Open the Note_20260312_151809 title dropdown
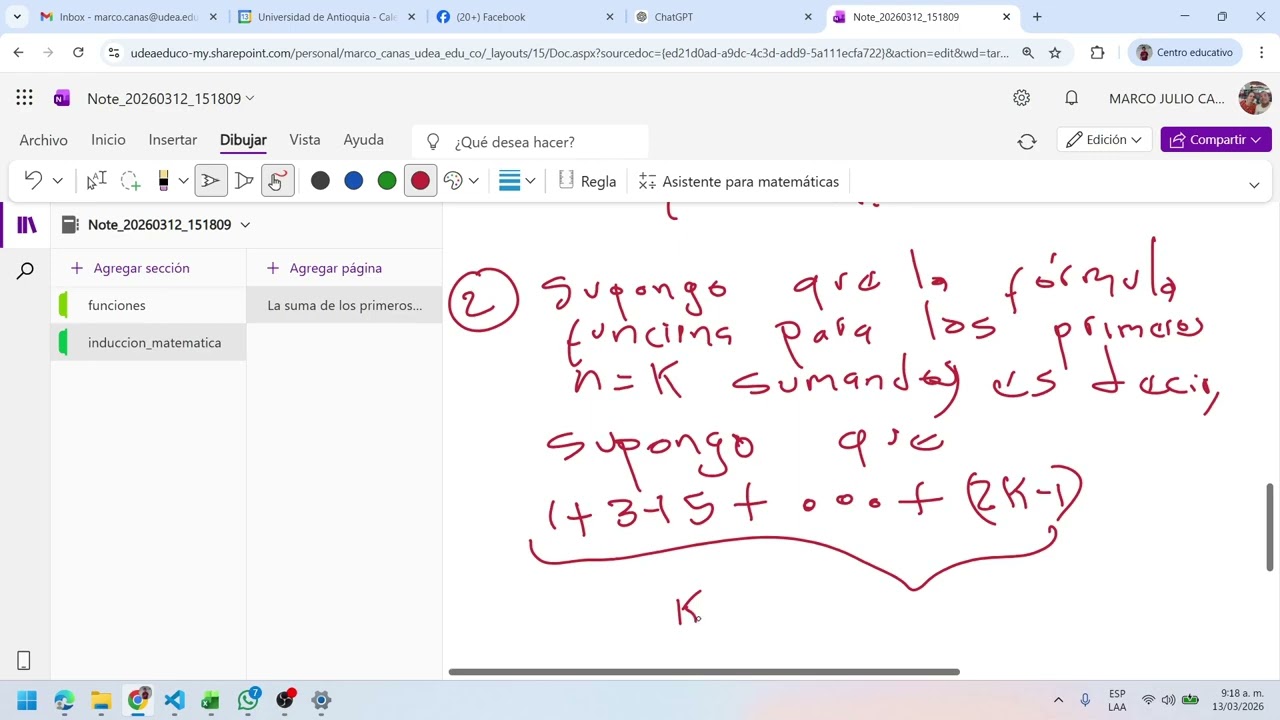1280x720 pixels. pyautogui.click(x=171, y=98)
